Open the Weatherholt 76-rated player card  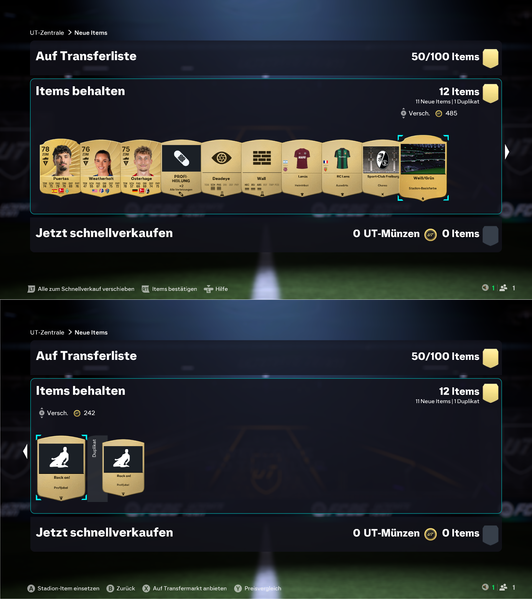100,168
